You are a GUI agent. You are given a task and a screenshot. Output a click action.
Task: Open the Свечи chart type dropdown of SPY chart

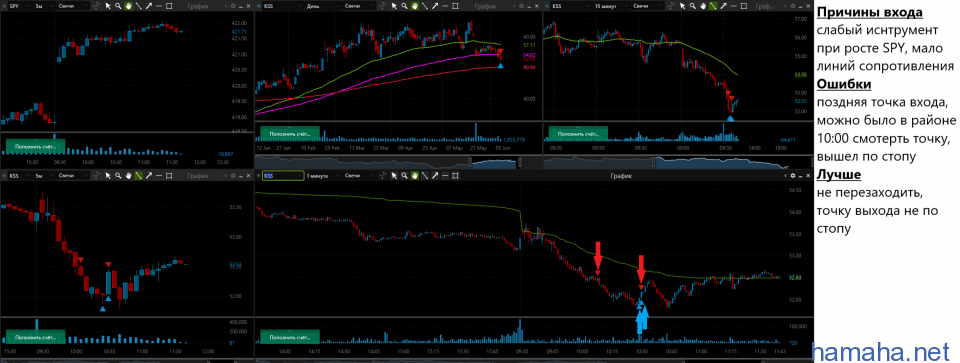click(73, 6)
